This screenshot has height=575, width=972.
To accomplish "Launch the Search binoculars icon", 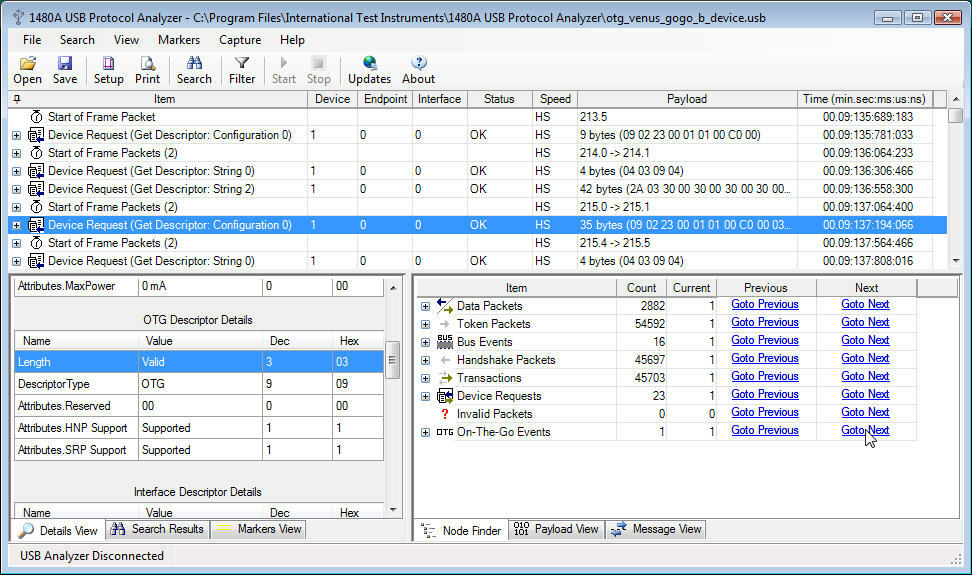I will click(x=194, y=63).
